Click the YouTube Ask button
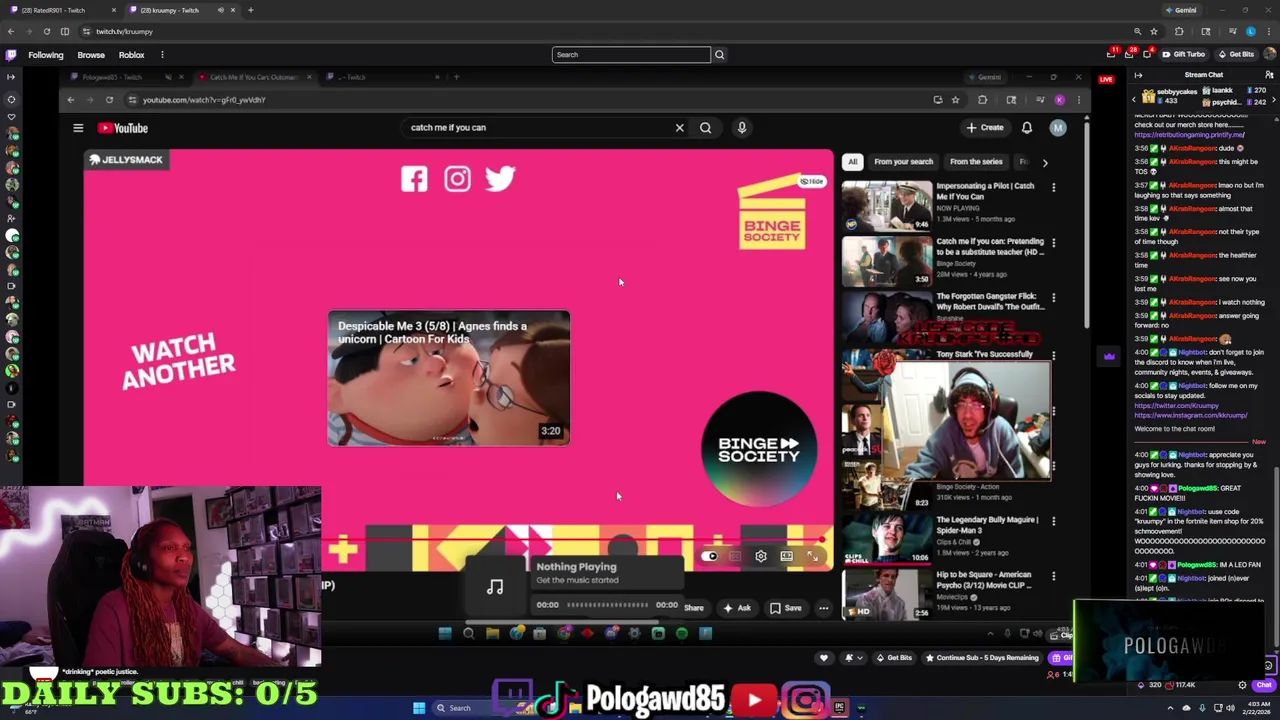Screen dimensions: 1280x720 (x=737, y=608)
